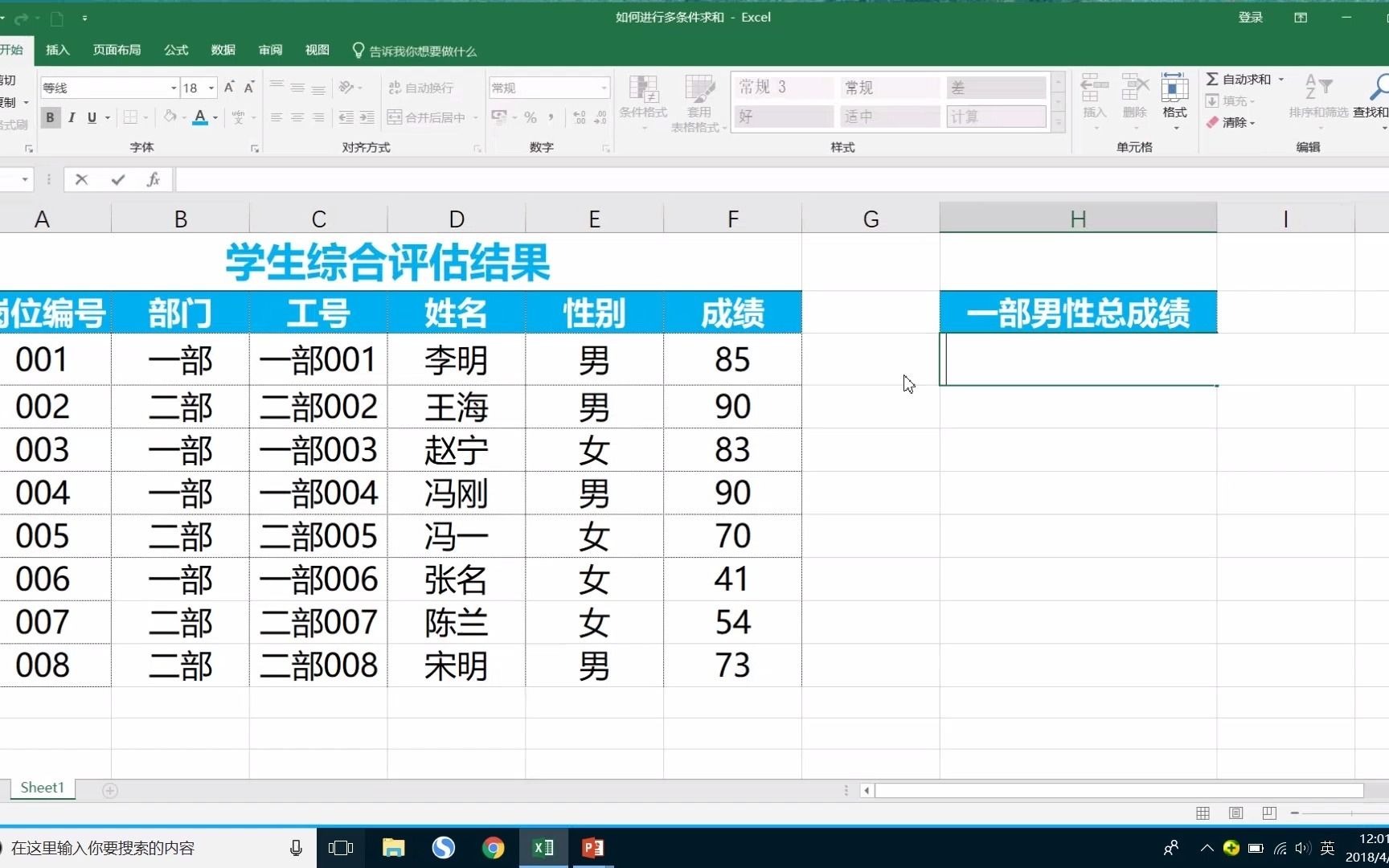Toggle underline formatting
1389x868 pixels.
pyautogui.click(x=92, y=117)
